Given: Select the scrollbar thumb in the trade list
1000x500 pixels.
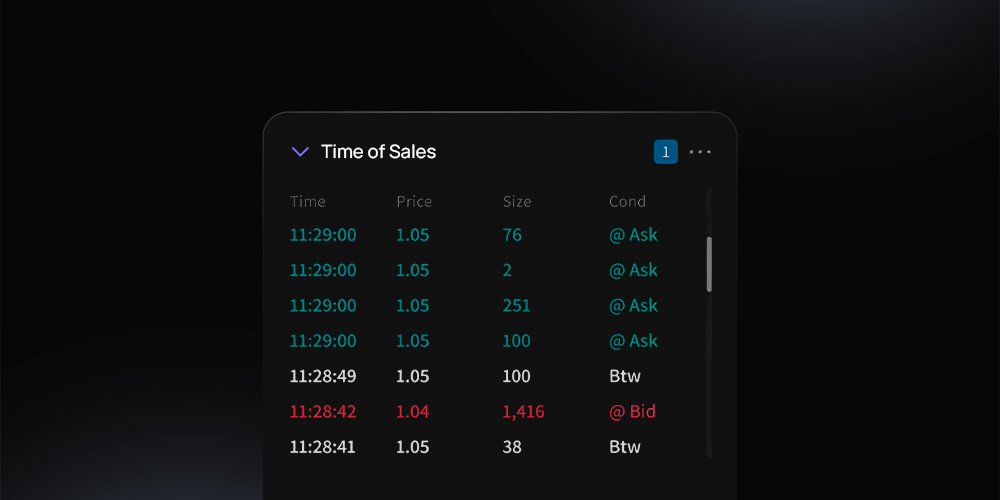Looking at the screenshot, I should [709, 264].
